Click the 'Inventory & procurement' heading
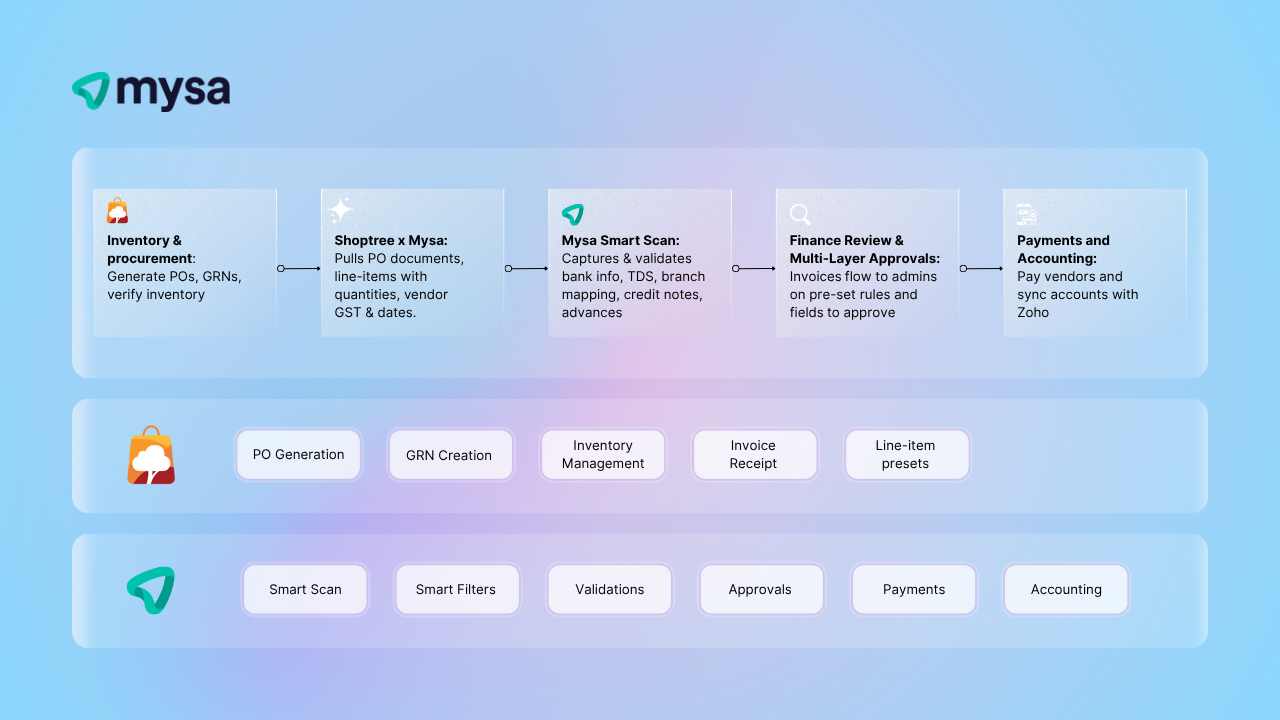1280x720 pixels. [x=151, y=249]
